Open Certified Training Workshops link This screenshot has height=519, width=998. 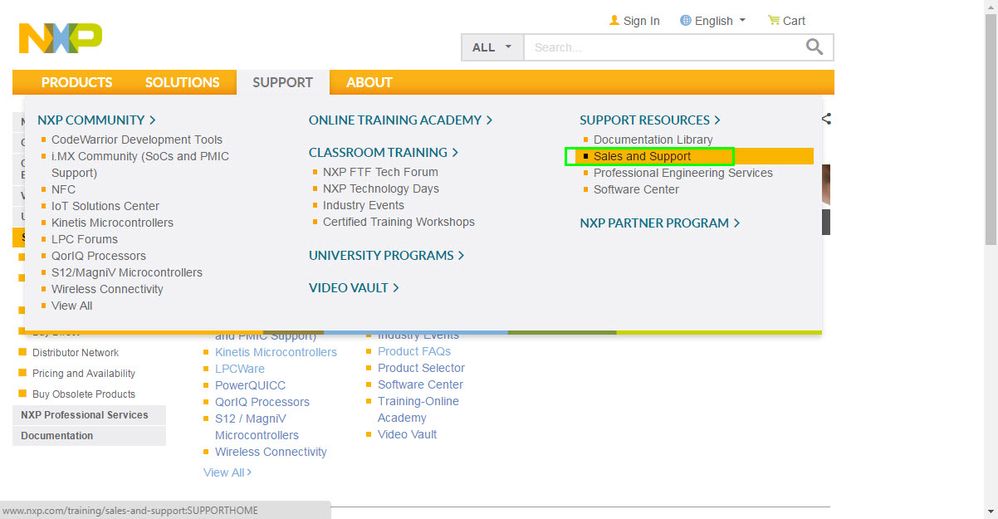click(398, 222)
